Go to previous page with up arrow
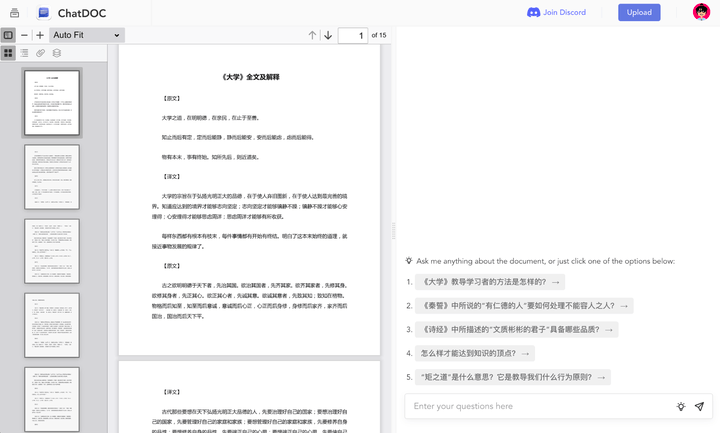The width and height of the screenshot is (720, 433). coord(313,35)
